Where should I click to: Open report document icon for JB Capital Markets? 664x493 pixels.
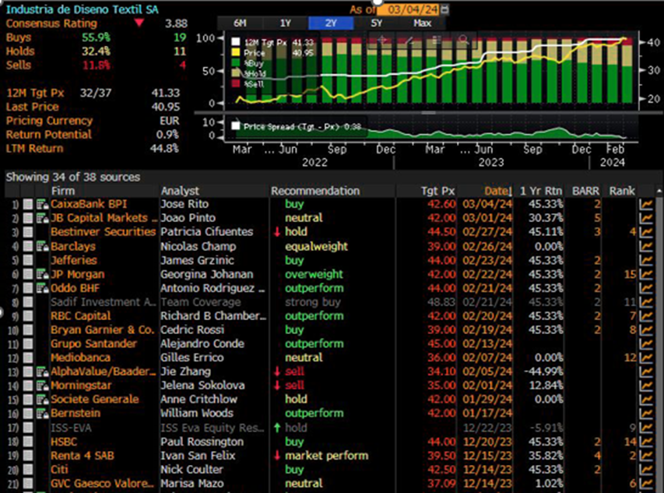click(x=42, y=218)
